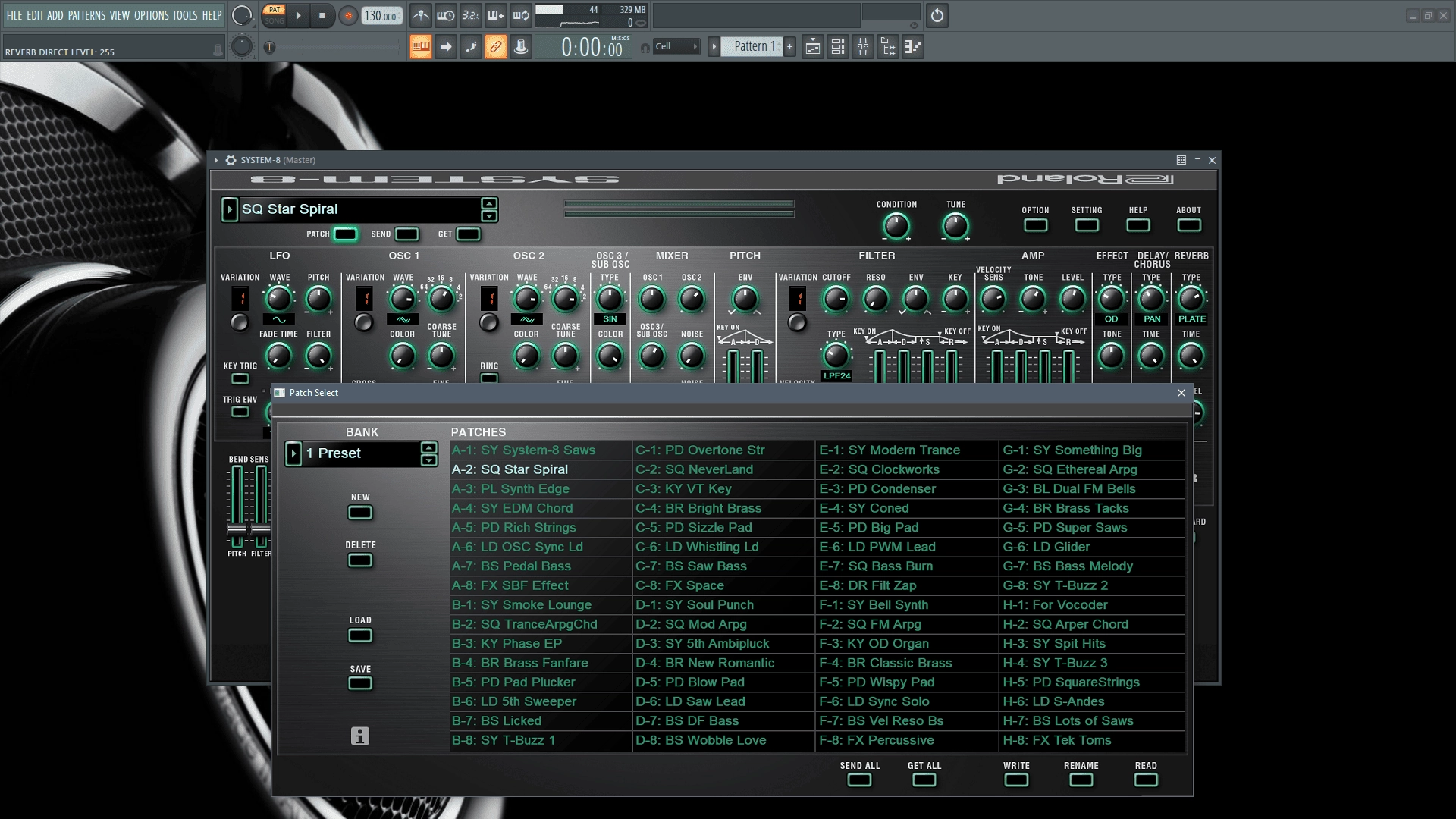The image size is (1456, 819).
Task: Toggle LFO KEY TRIG switch
Action: coord(240,378)
